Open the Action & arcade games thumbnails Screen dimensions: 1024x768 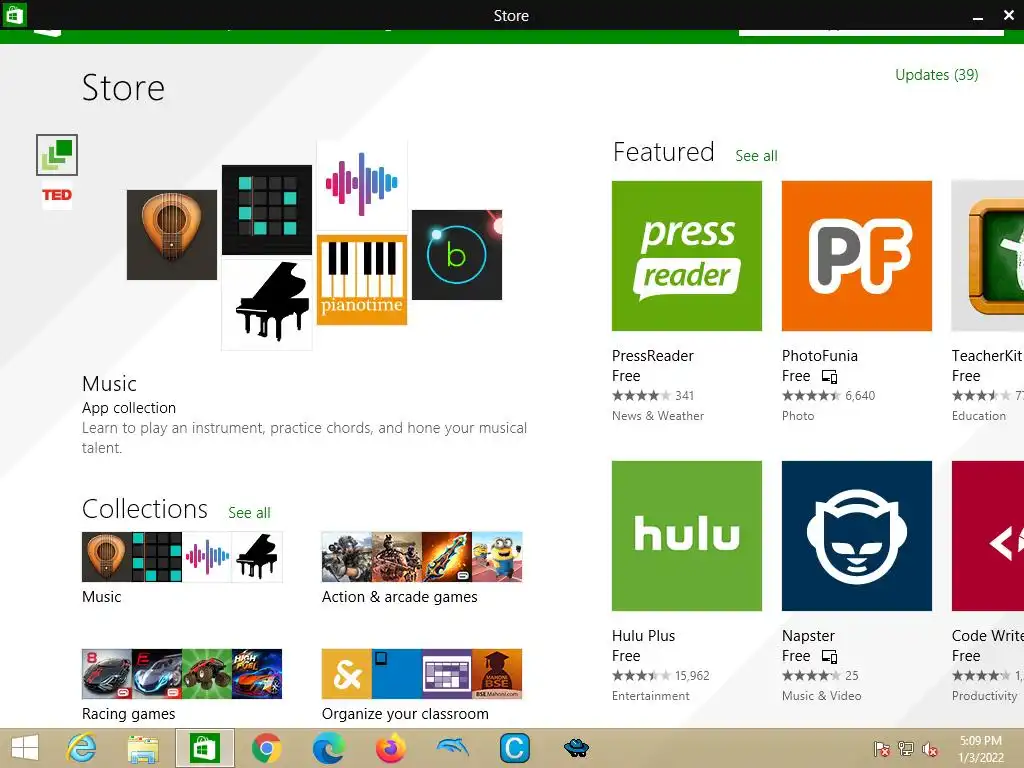tap(422, 557)
